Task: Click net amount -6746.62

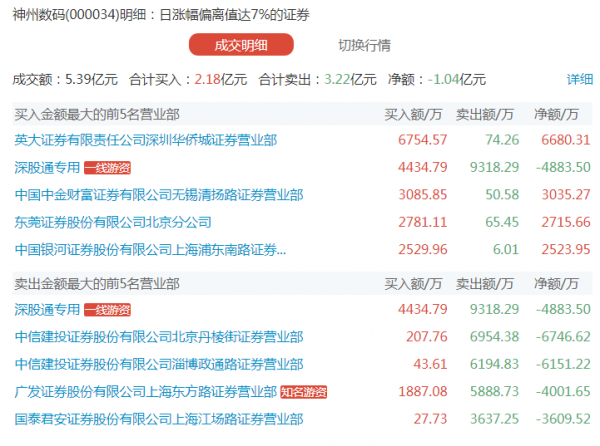Action: click(563, 337)
